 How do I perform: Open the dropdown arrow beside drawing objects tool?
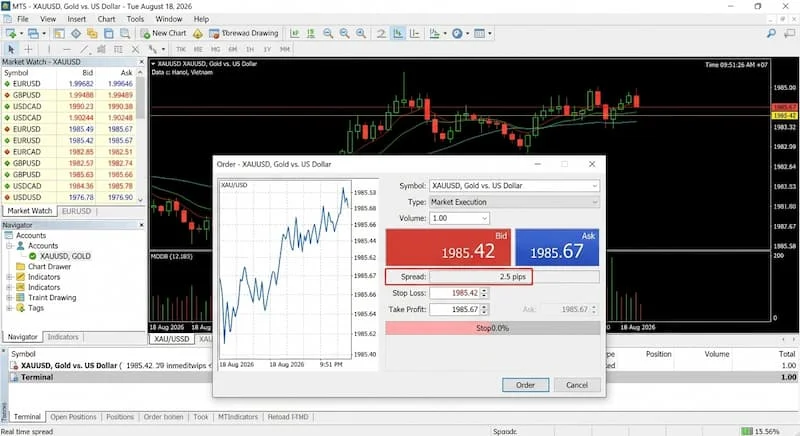163,49
